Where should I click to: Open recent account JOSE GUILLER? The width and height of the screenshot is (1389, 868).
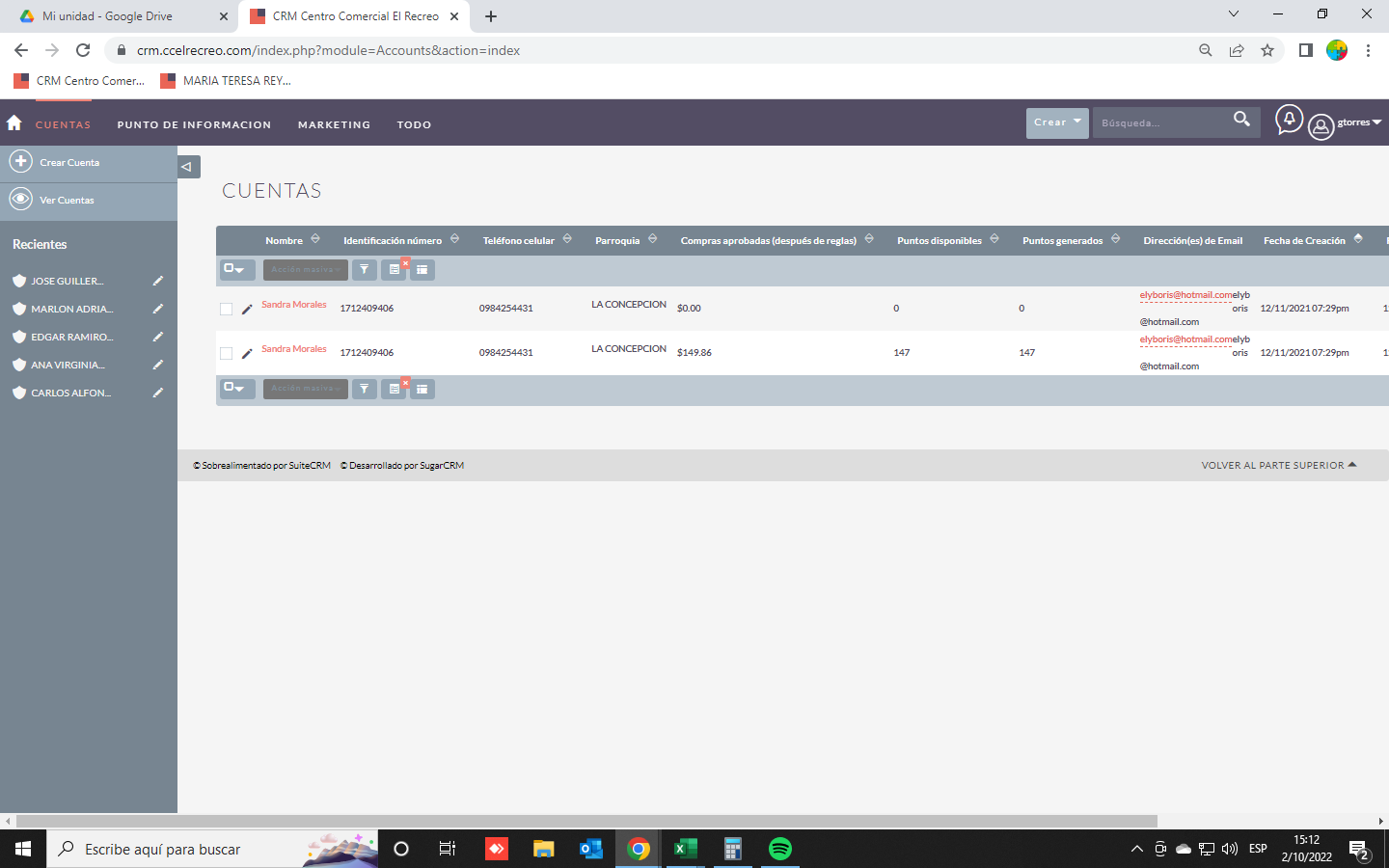[67, 282]
